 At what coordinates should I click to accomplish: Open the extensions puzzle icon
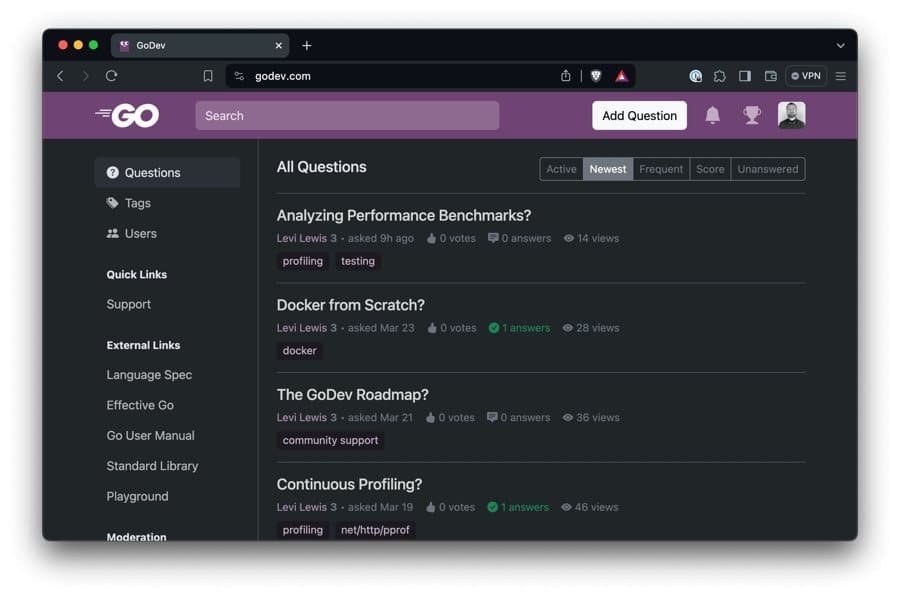pos(720,76)
